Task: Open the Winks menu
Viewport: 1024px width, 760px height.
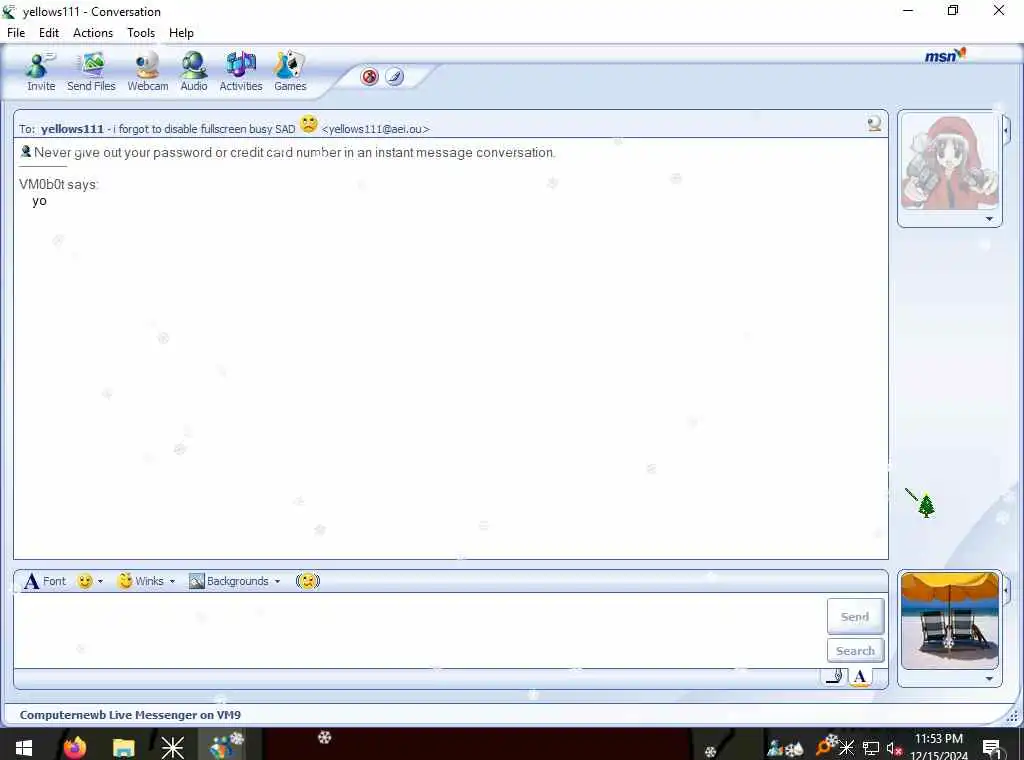Action: (x=146, y=581)
